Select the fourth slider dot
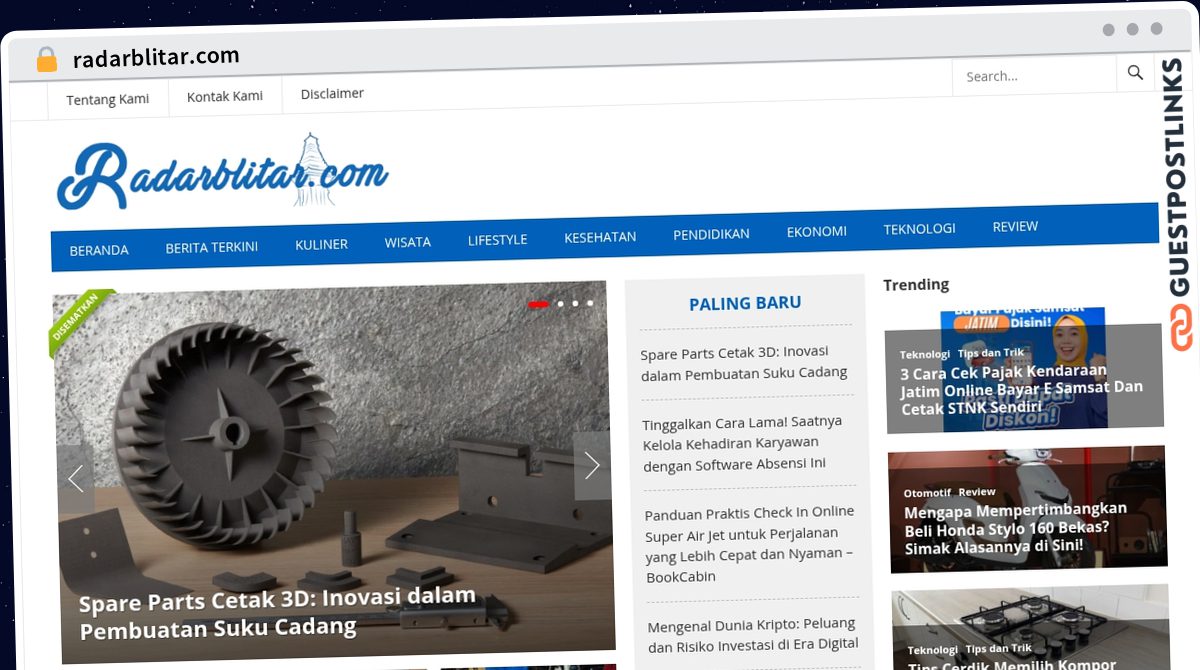The width and height of the screenshot is (1200, 670). click(590, 303)
